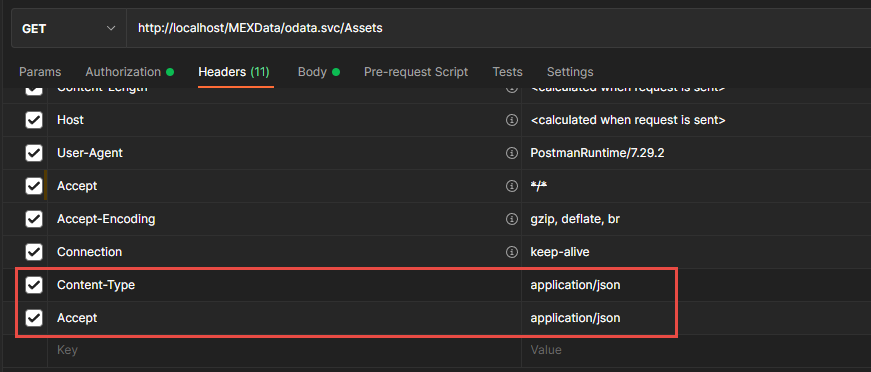The height and width of the screenshot is (372, 871).
Task: Uncheck the User-Agent header checkbox
Action: (34, 153)
